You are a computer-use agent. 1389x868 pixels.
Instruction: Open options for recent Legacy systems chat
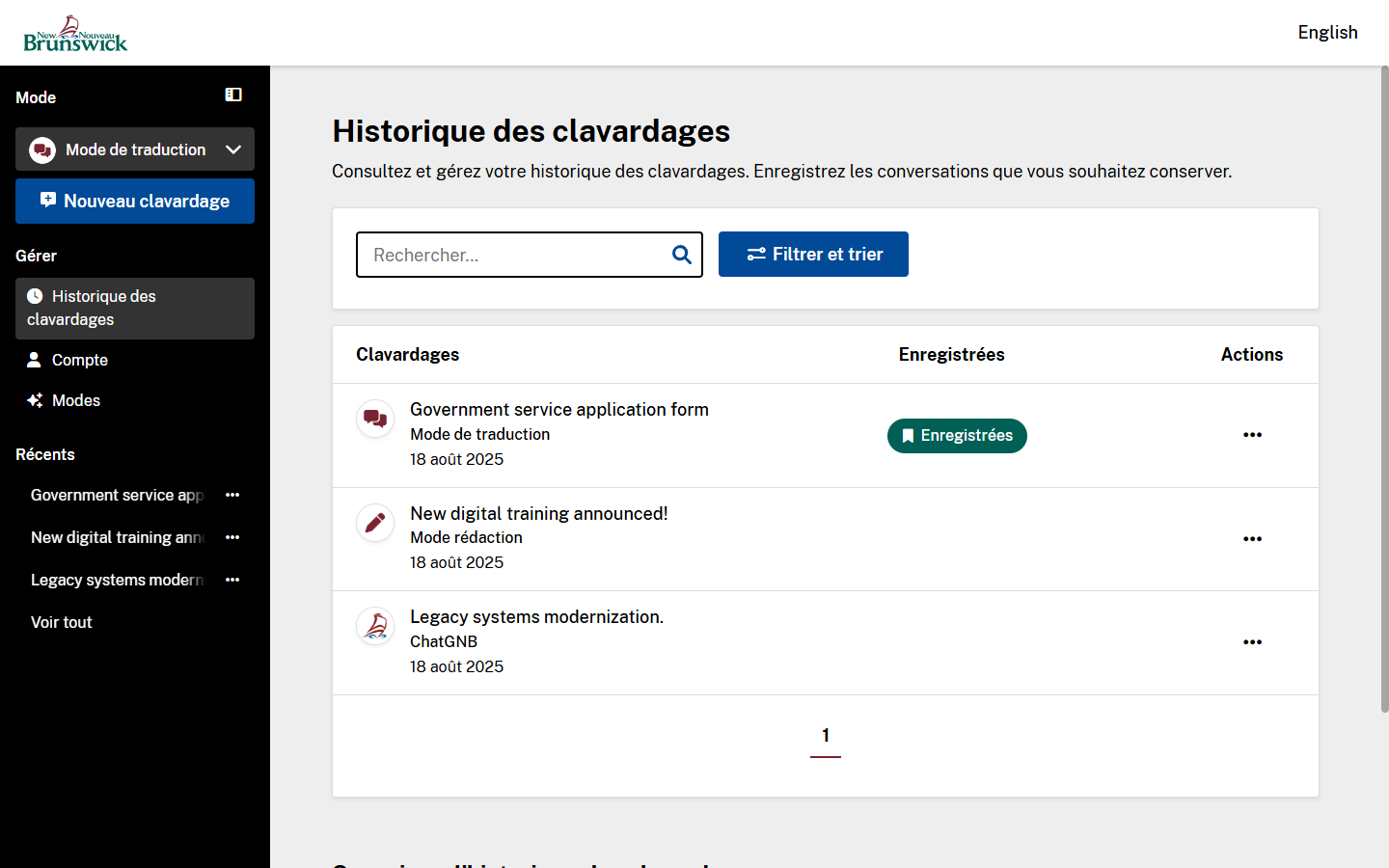[232, 580]
